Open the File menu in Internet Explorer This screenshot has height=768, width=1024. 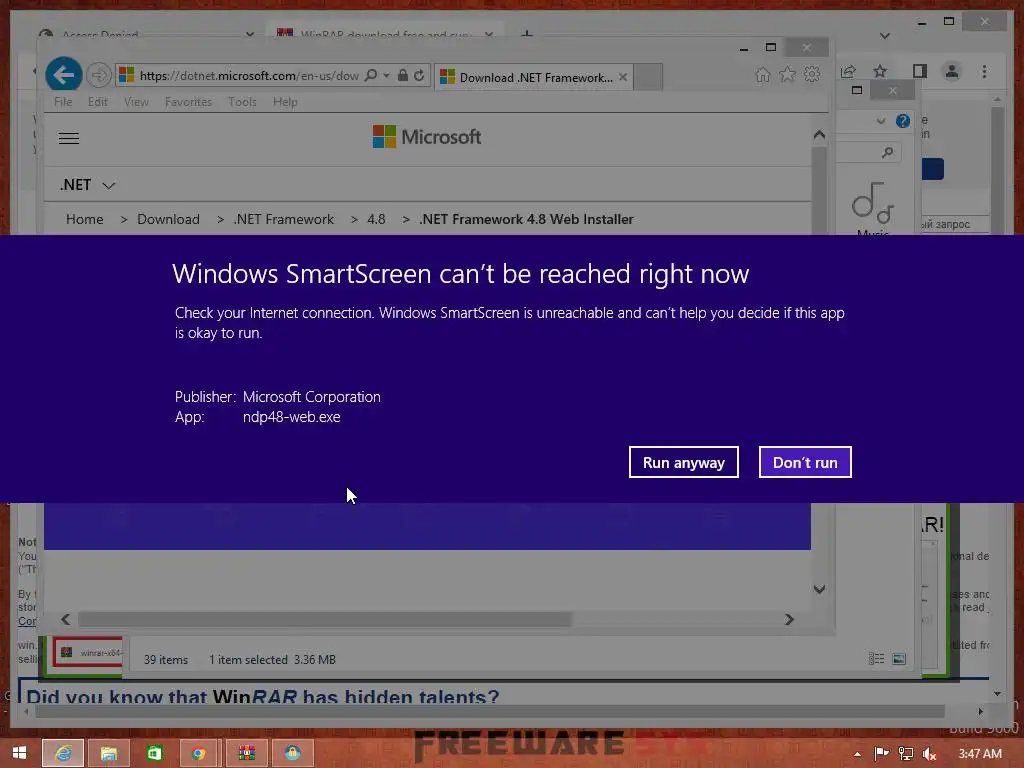coord(63,102)
